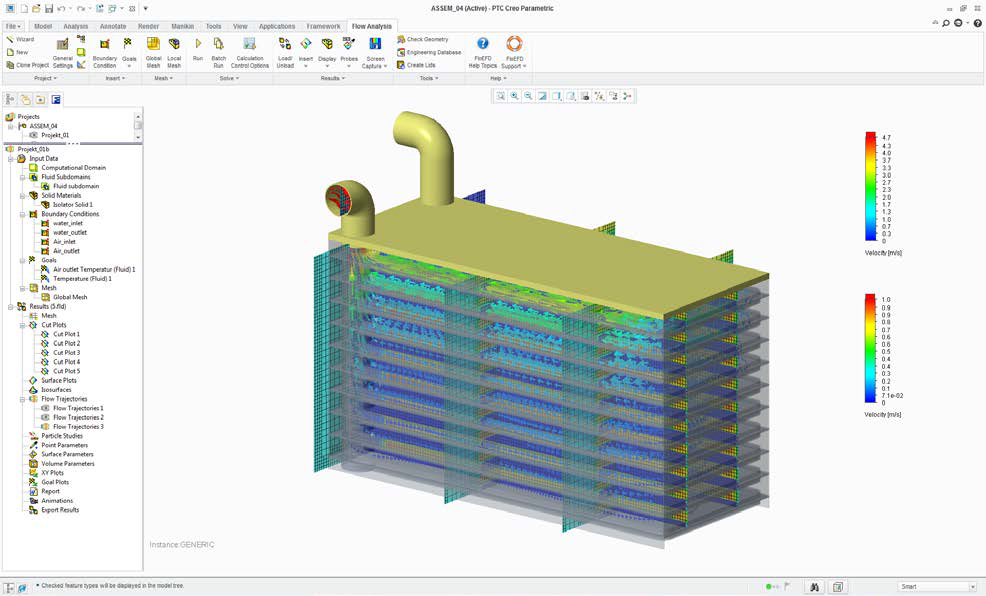The height and width of the screenshot is (596, 986).
Task: Open FloEFD Help Topics
Action: coord(482,44)
